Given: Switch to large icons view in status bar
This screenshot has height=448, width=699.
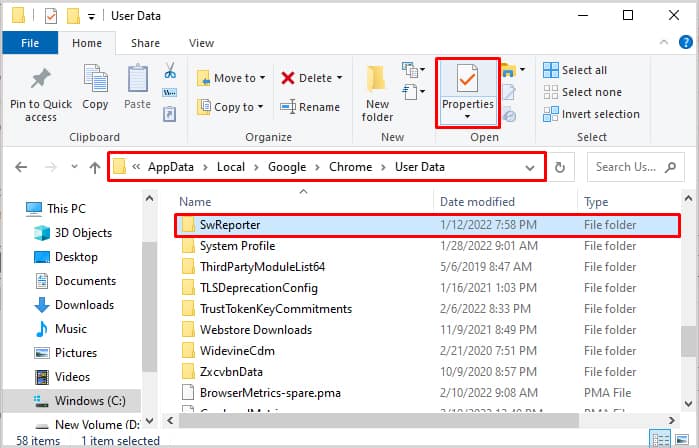Looking at the screenshot, I should (x=682, y=439).
